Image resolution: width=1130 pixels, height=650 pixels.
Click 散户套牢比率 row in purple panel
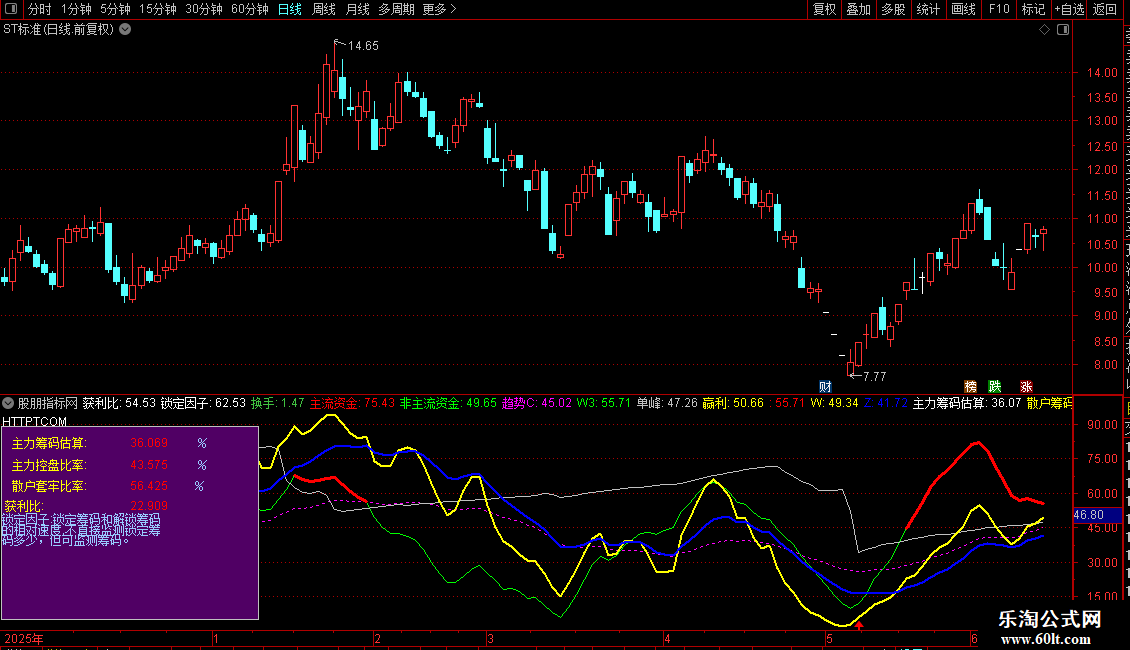108,486
